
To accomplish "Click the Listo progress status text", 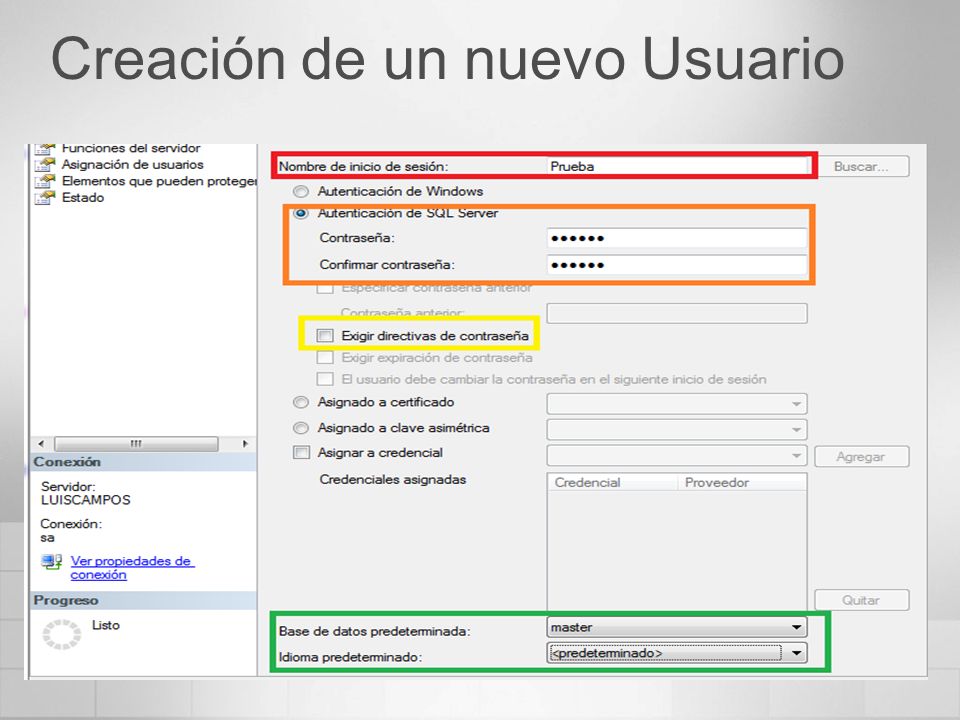I will pos(106,625).
